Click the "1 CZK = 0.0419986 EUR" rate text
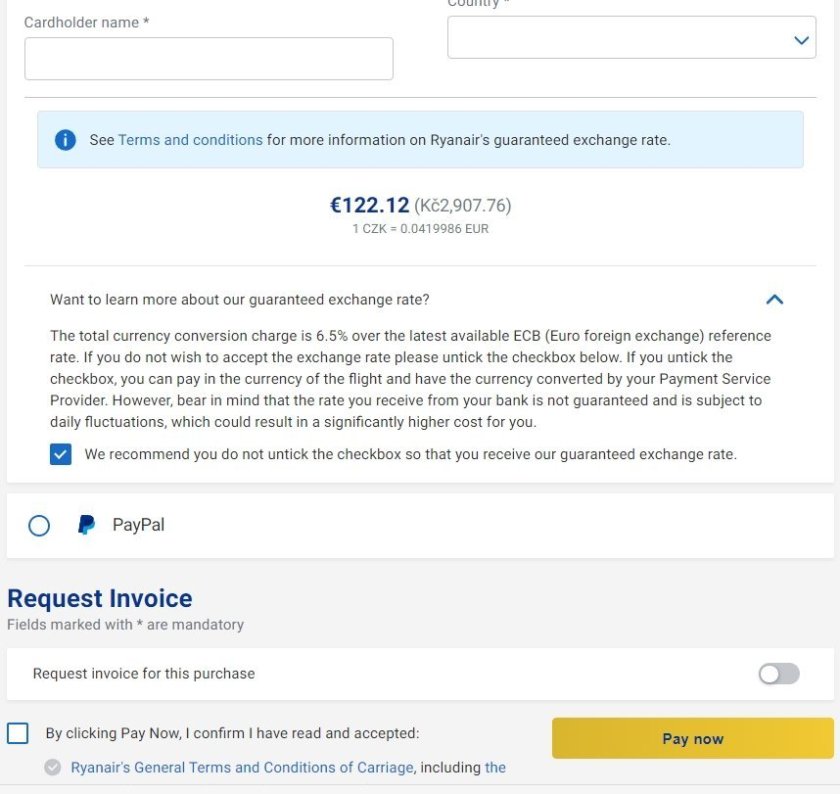Viewport: 840px width, 794px height. [420, 229]
